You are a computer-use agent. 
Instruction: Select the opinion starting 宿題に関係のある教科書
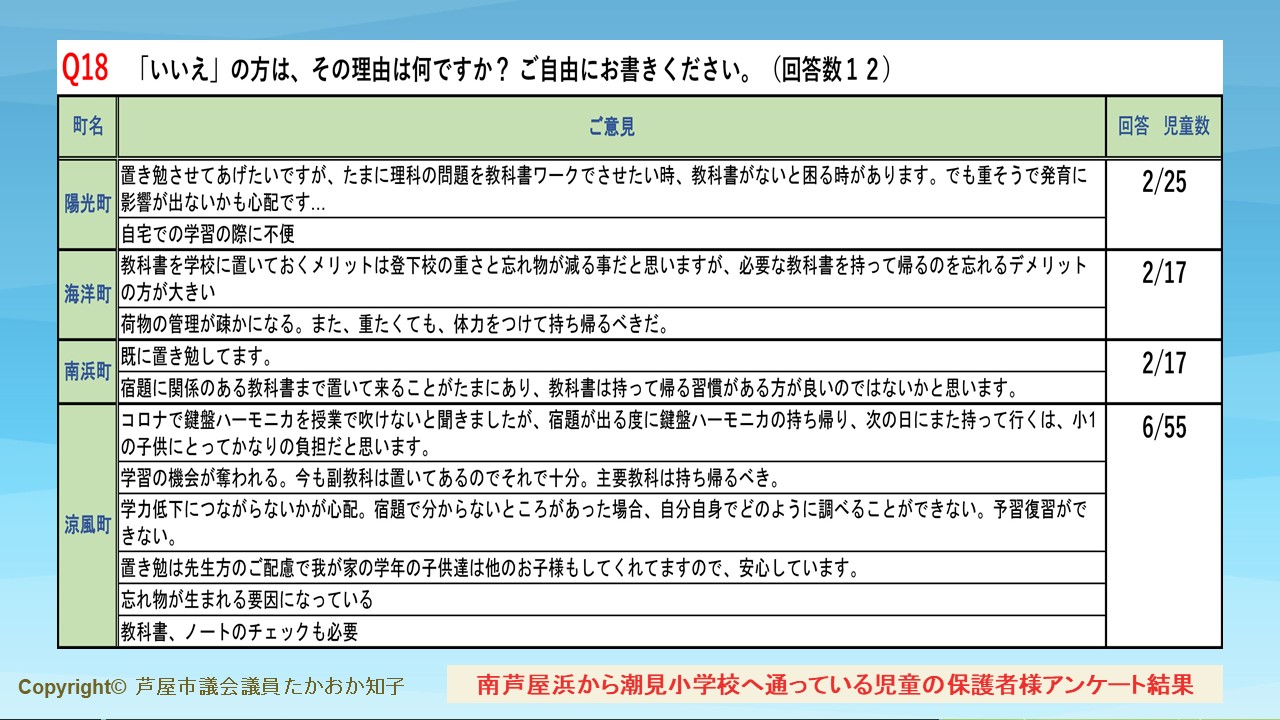click(x=611, y=388)
